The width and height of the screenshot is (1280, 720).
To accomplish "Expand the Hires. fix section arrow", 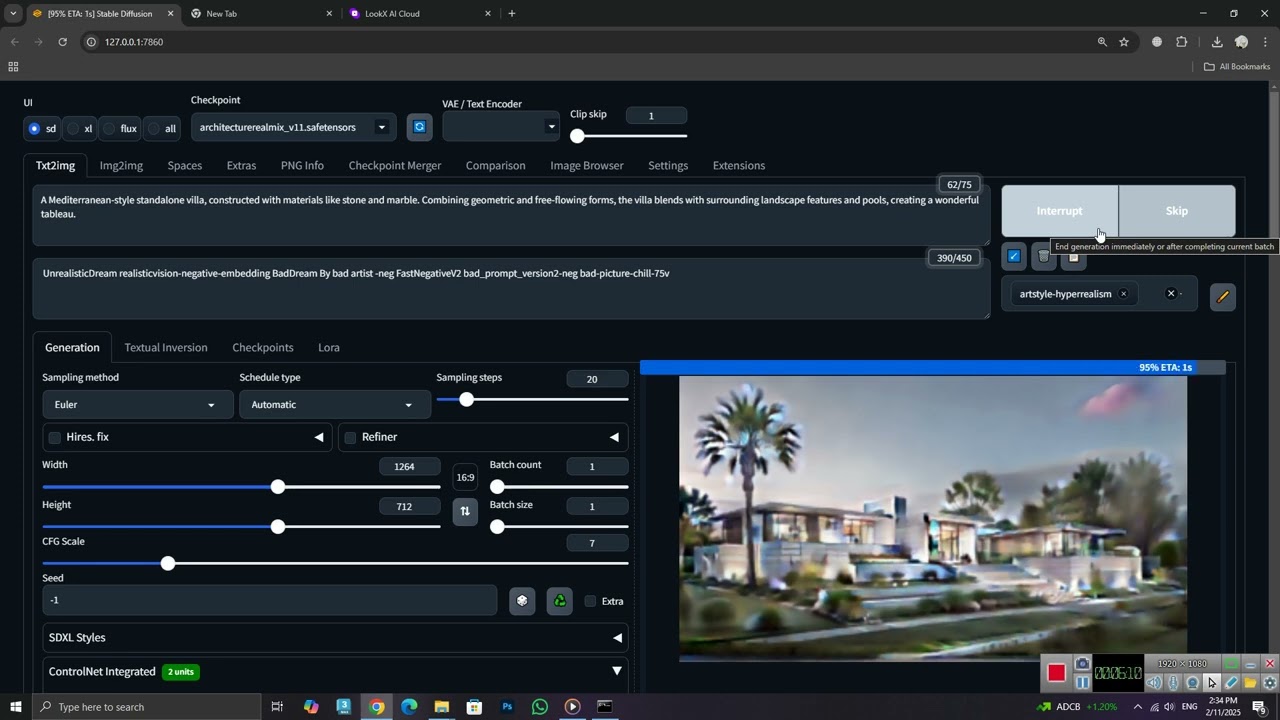I will point(319,437).
